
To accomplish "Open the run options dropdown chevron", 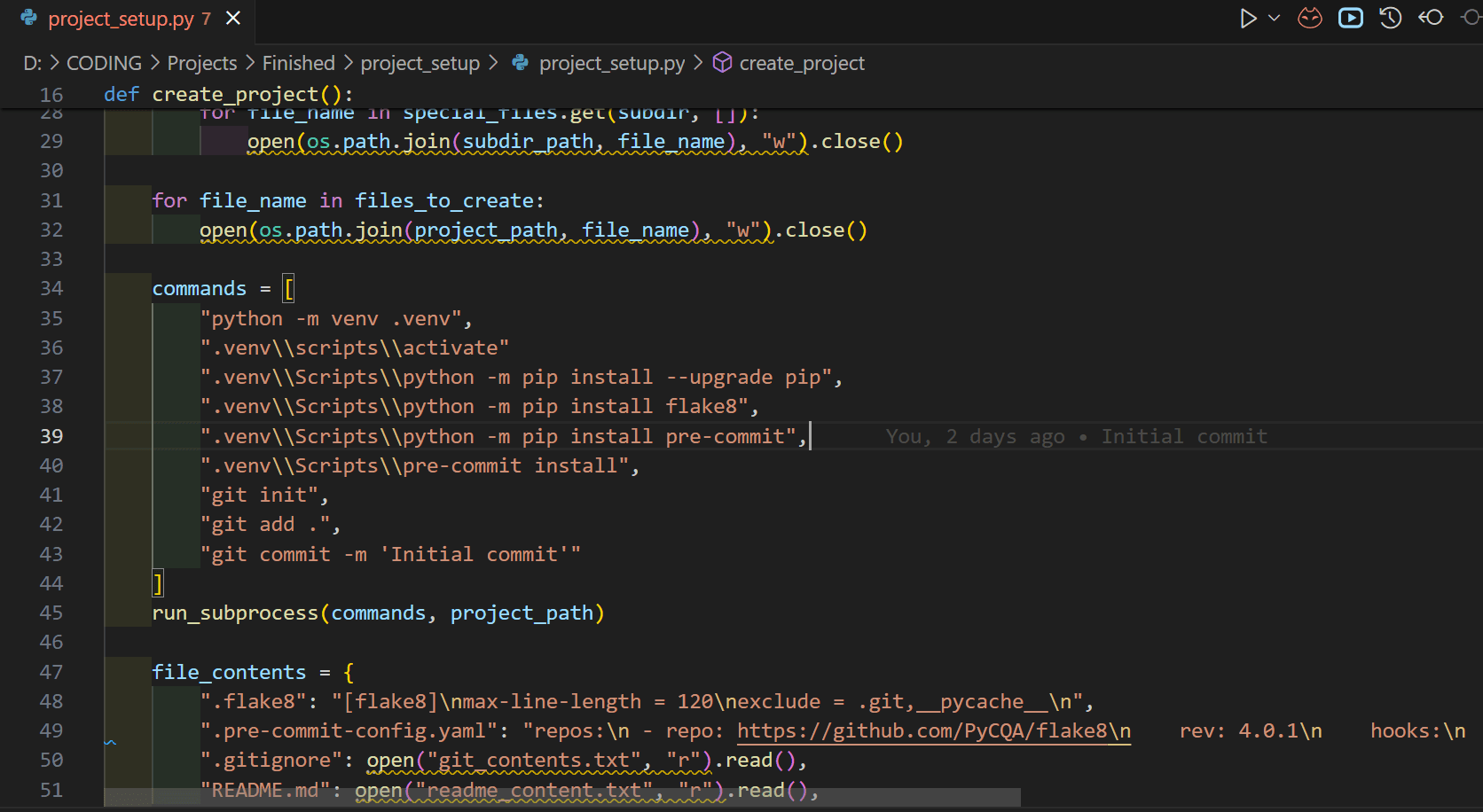I will pos(1275,17).
